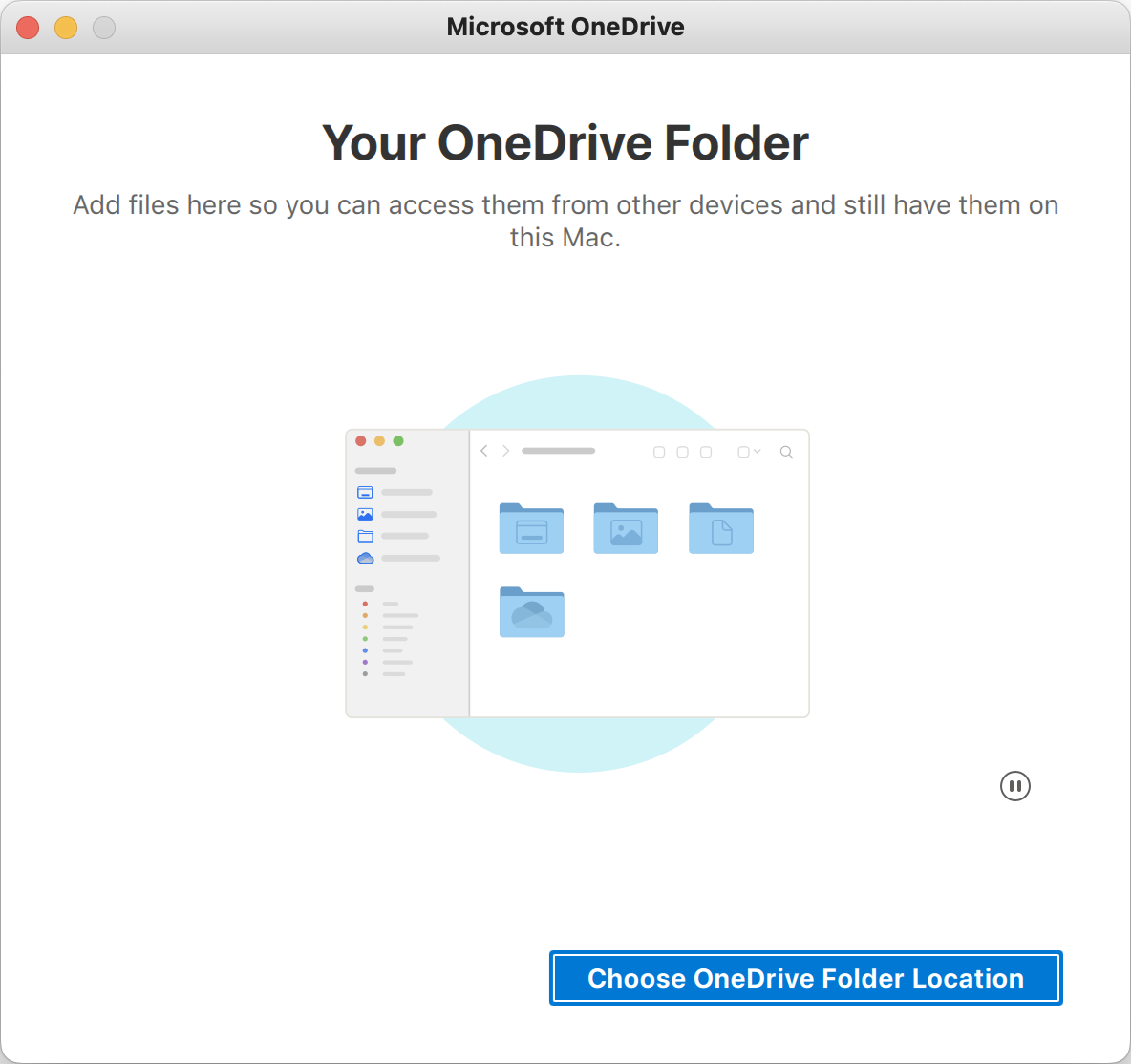Minimize the Microsoft OneDrive window
Viewport: 1131px width, 1064px height.
click(x=66, y=28)
